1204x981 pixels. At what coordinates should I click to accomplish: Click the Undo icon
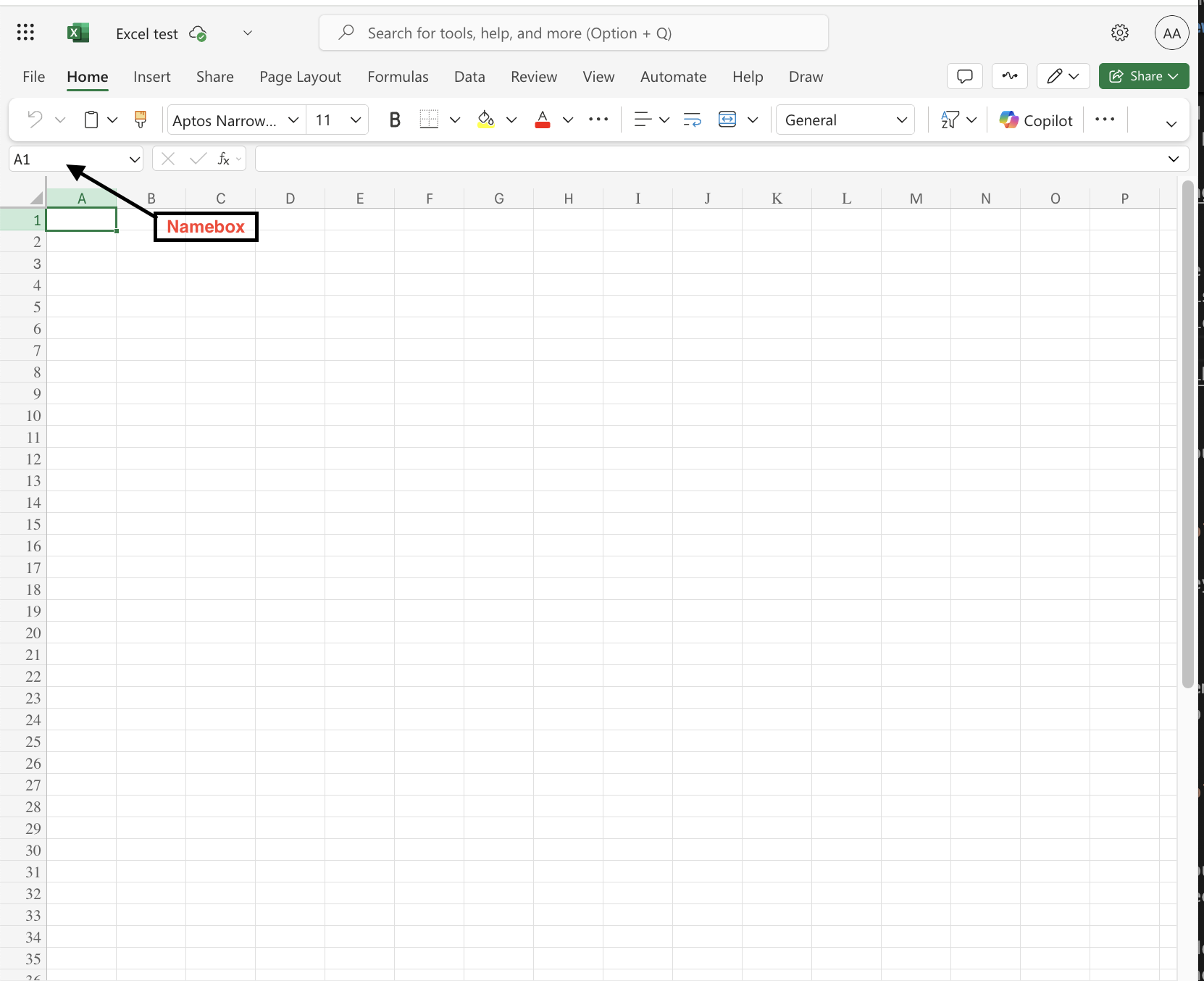pos(33,120)
